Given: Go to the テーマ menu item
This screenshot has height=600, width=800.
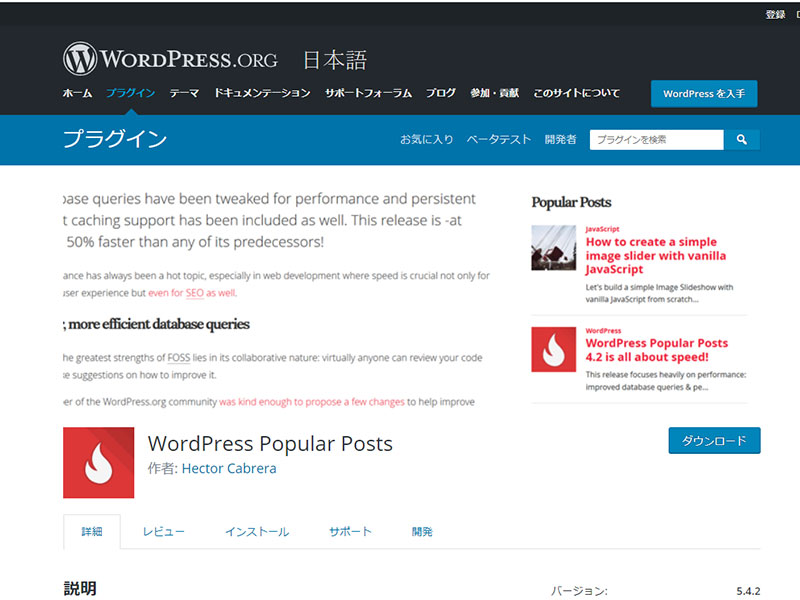Looking at the screenshot, I should point(184,93).
